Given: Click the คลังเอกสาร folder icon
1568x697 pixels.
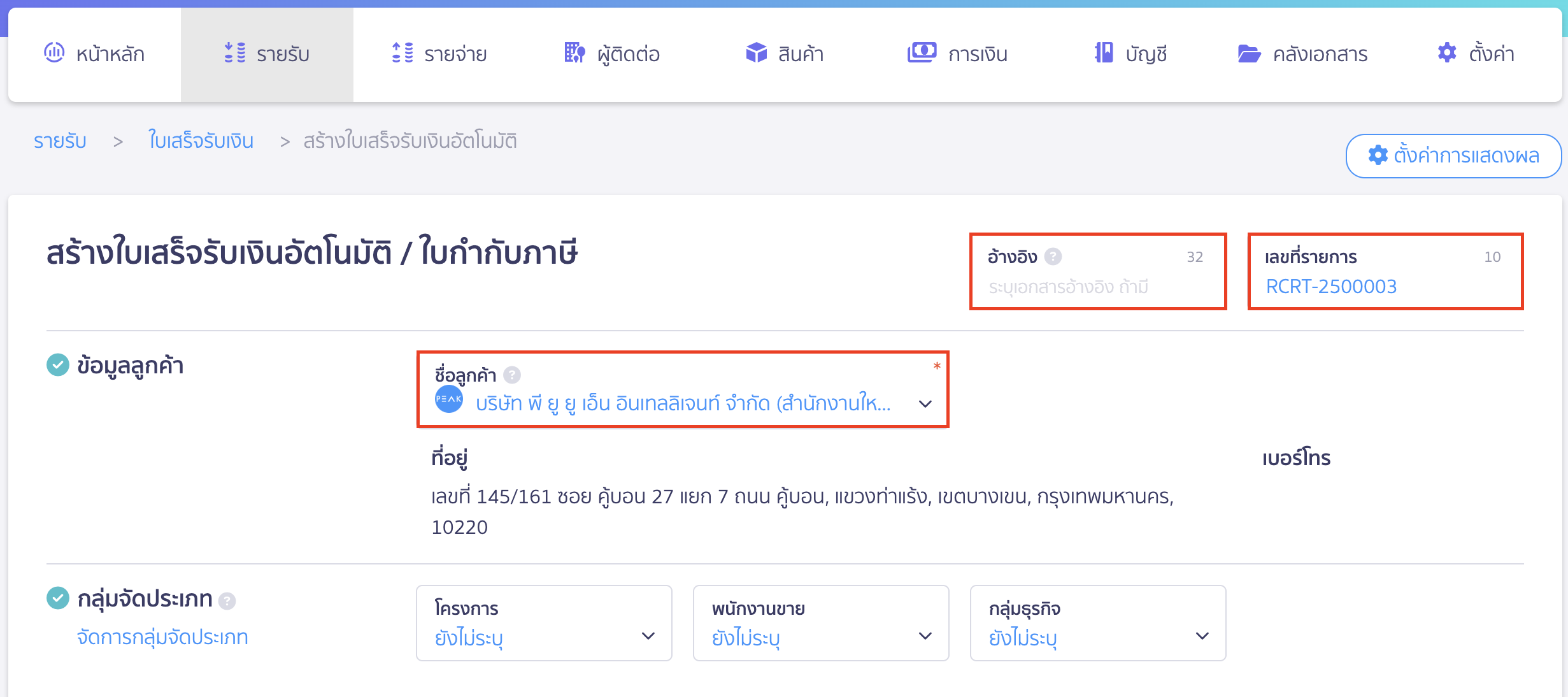Looking at the screenshot, I should (x=1249, y=54).
